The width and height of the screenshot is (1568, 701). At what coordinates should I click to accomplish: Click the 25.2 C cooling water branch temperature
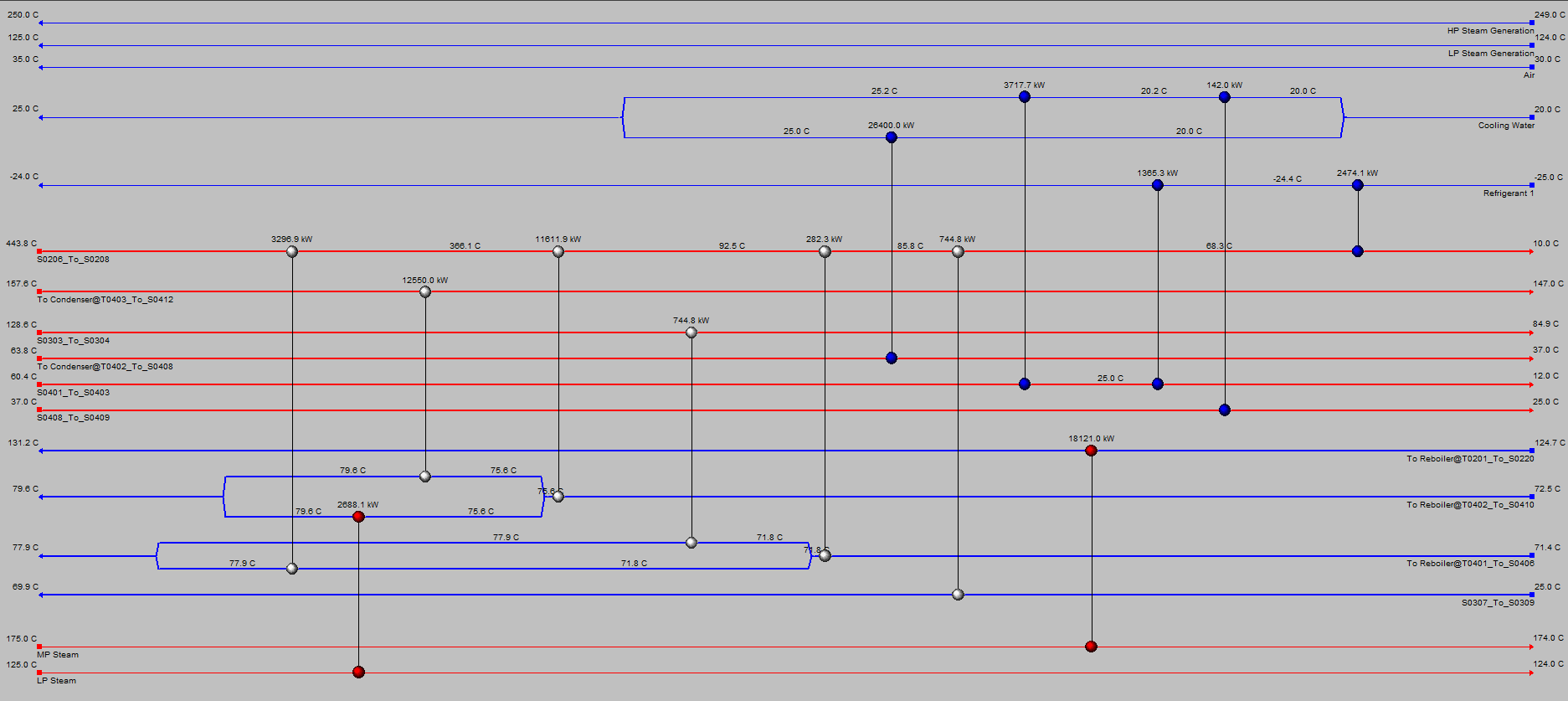click(884, 91)
